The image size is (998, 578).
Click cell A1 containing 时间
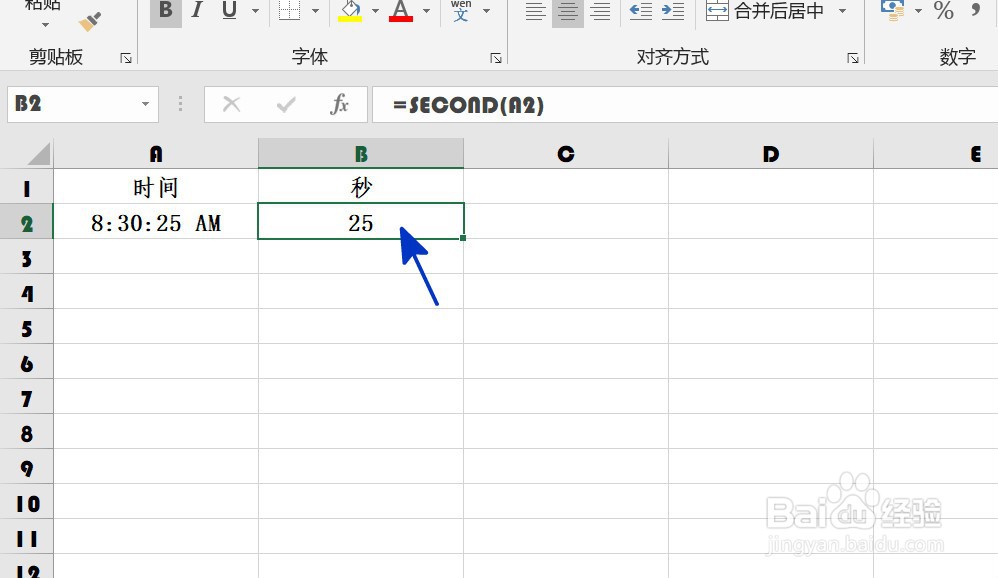pos(156,187)
